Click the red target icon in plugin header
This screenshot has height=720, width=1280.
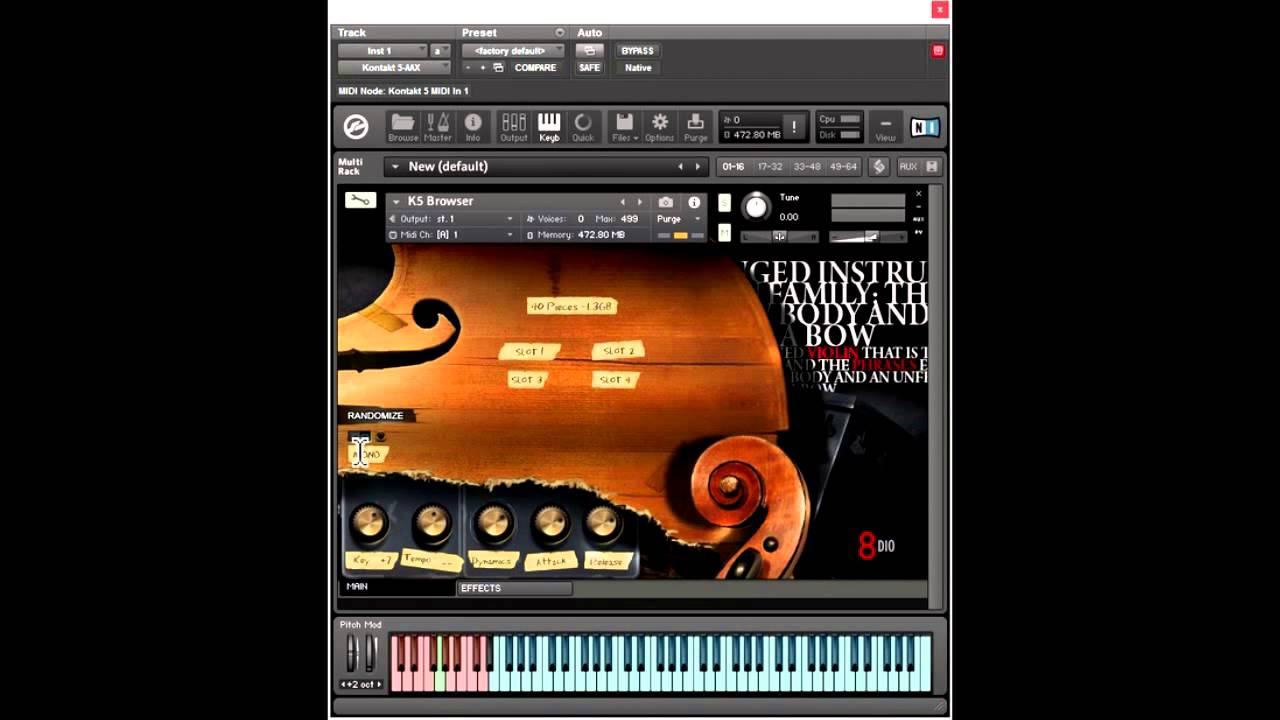click(938, 50)
